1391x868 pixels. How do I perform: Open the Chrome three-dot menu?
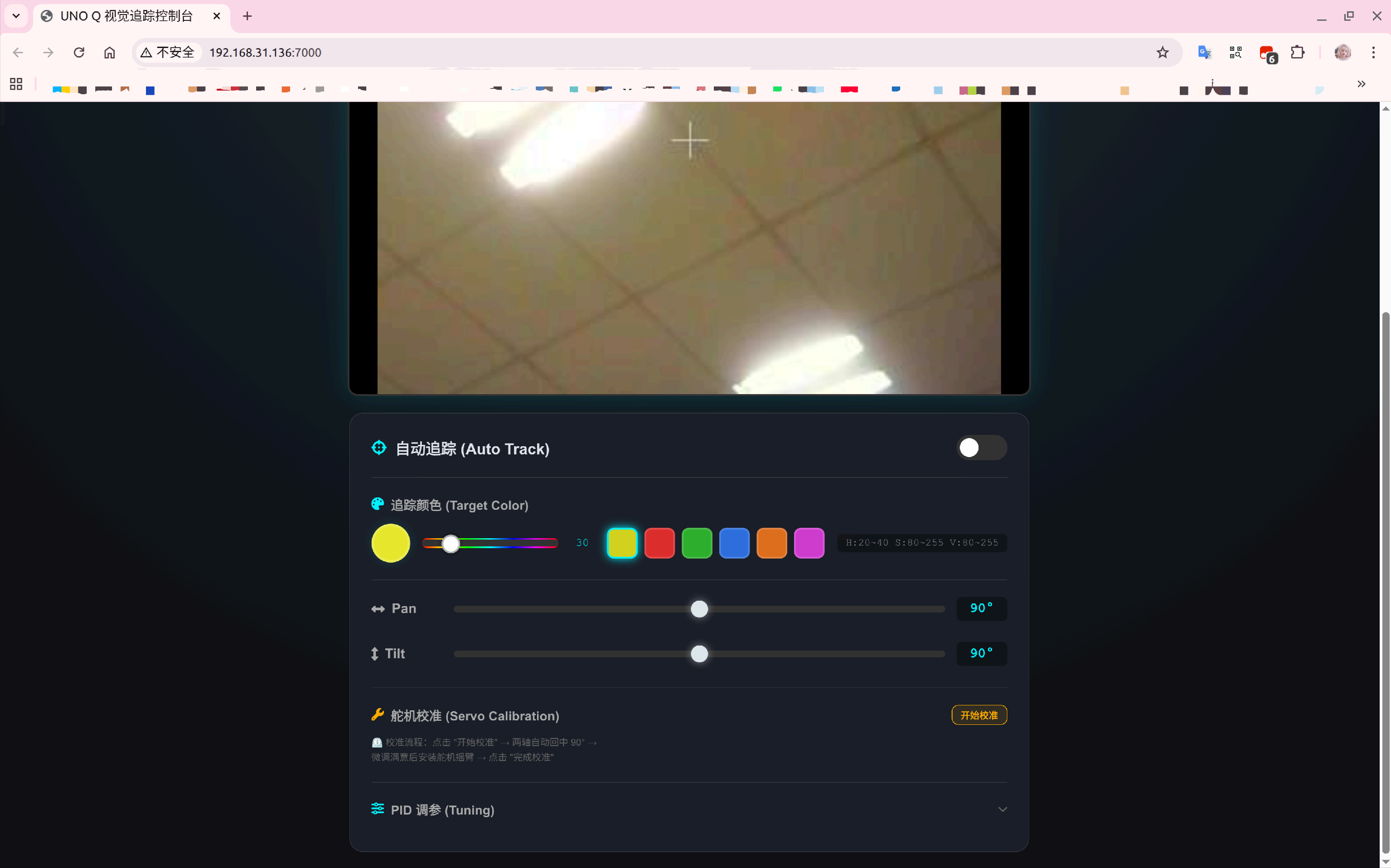(x=1373, y=53)
